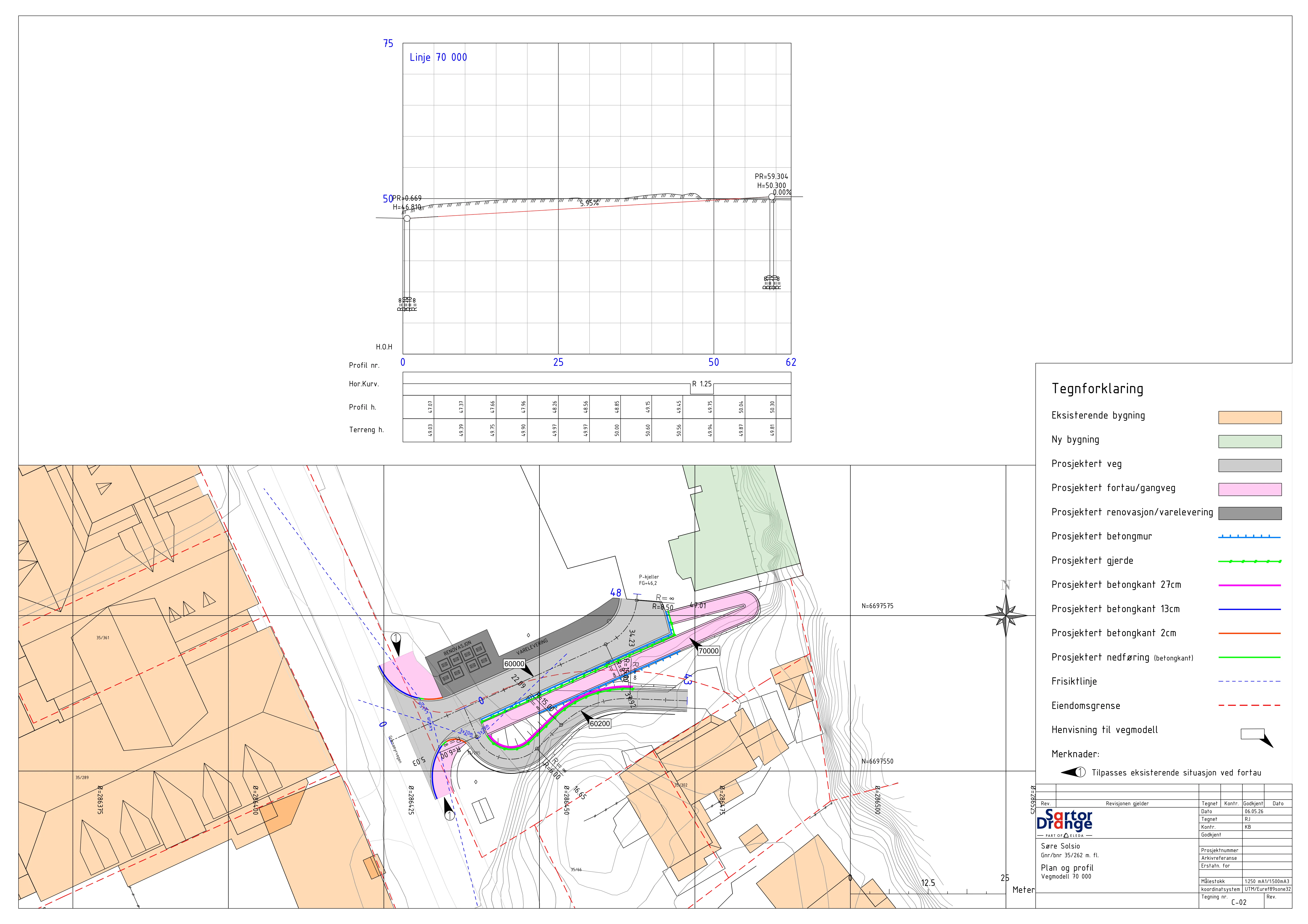
Task: Click the '5.95%' gradient label
Action: click(x=590, y=203)
